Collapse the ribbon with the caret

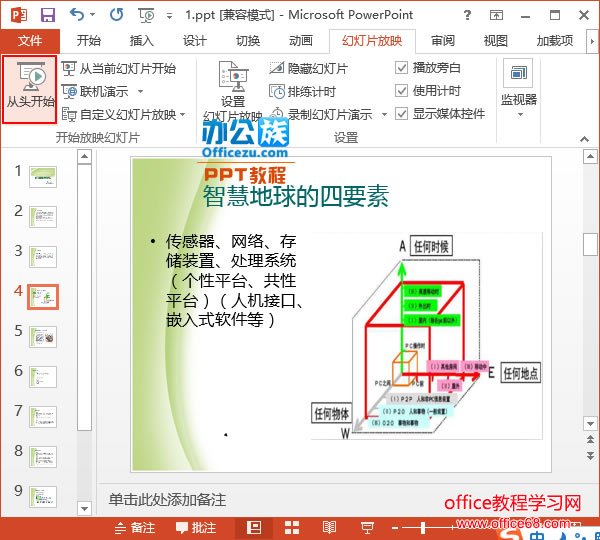[x=584, y=139]
